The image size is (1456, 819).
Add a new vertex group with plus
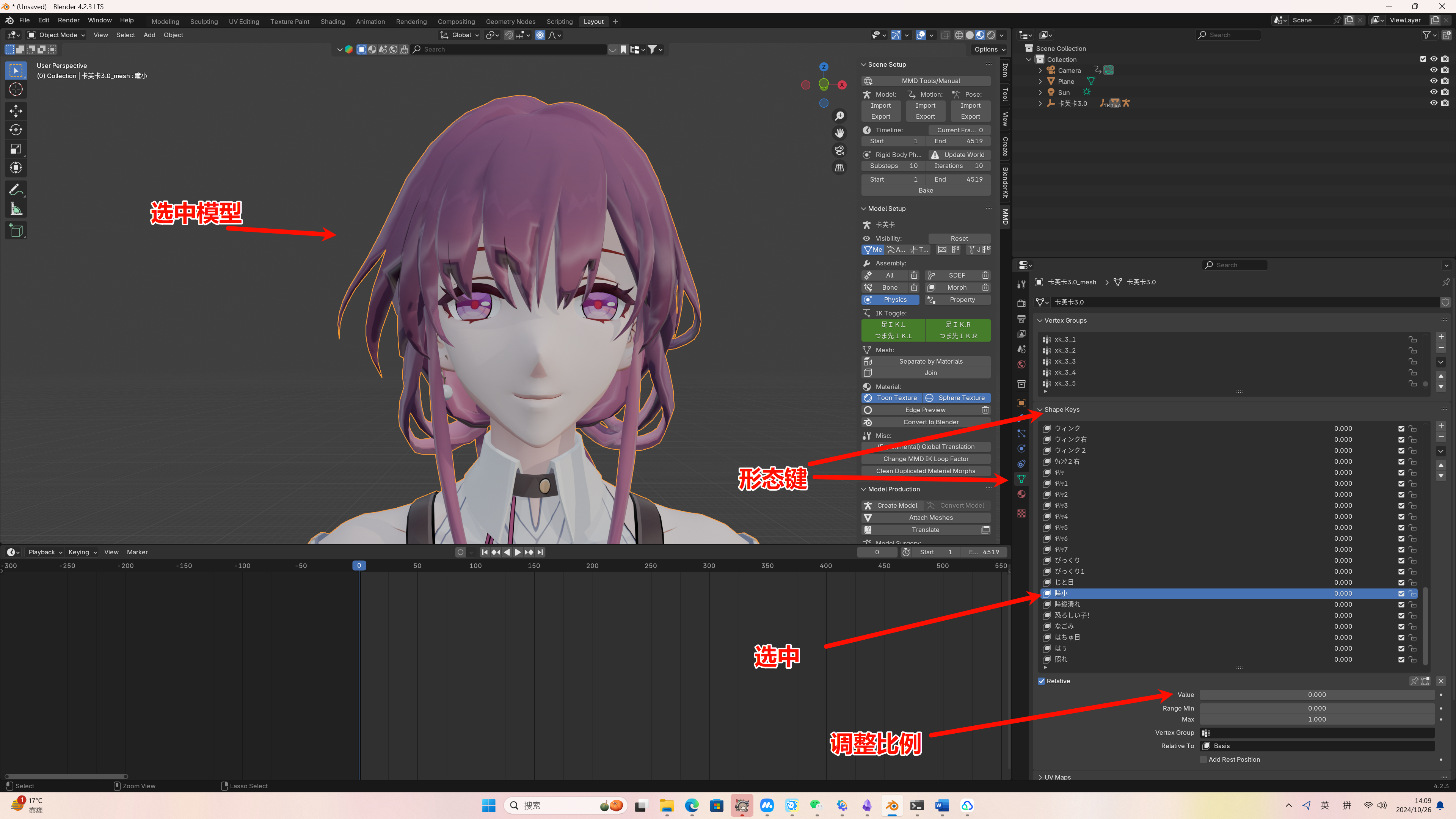click(1441, 337)
